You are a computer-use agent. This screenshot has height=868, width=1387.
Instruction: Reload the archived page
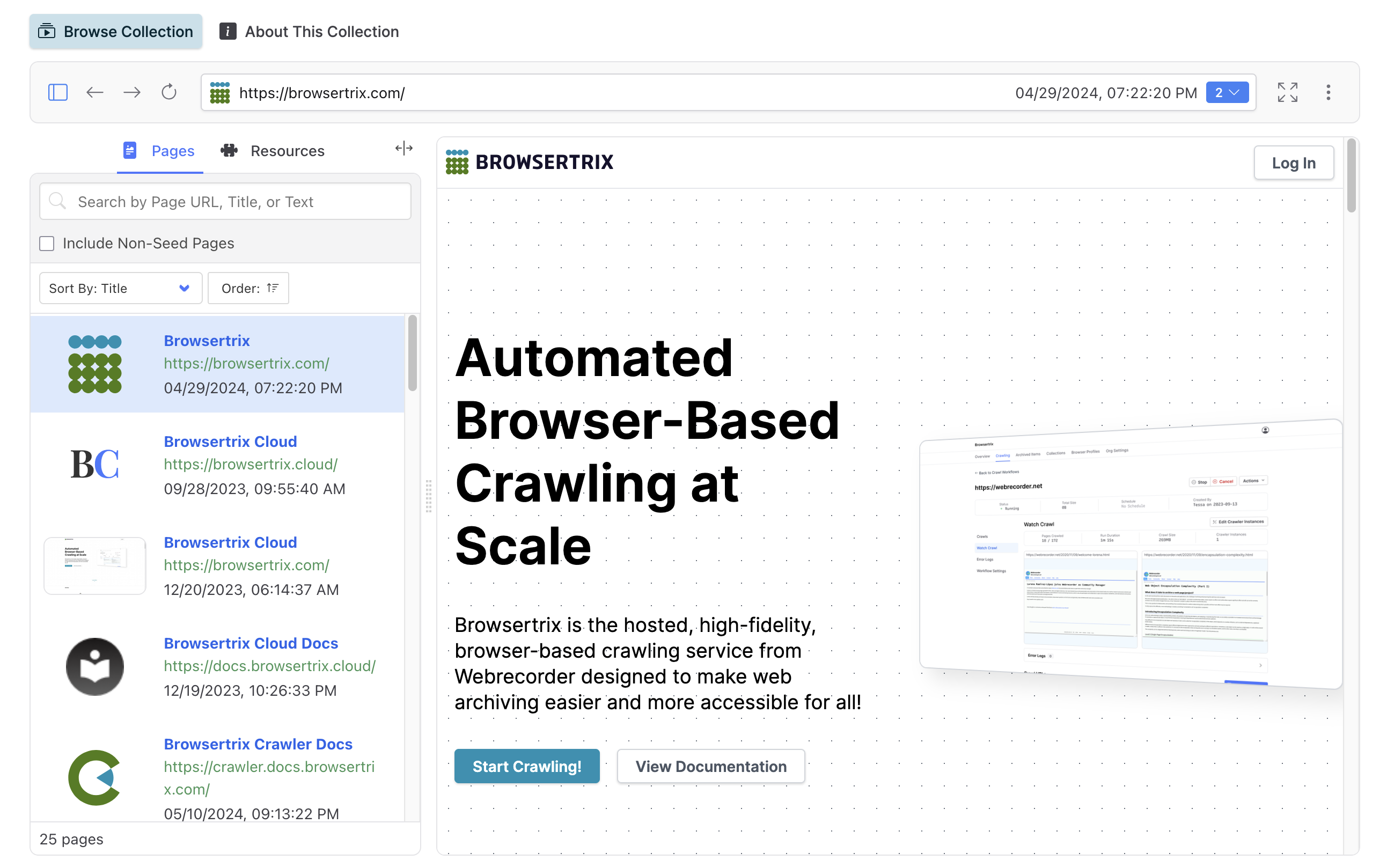click(x=169, y=92)
